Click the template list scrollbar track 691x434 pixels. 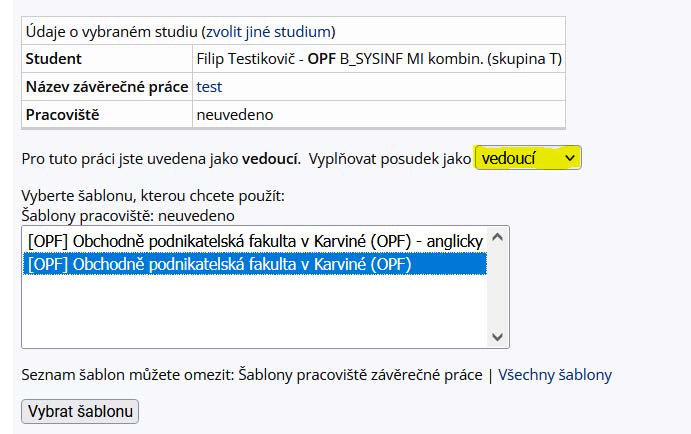(x=498, y=287)
